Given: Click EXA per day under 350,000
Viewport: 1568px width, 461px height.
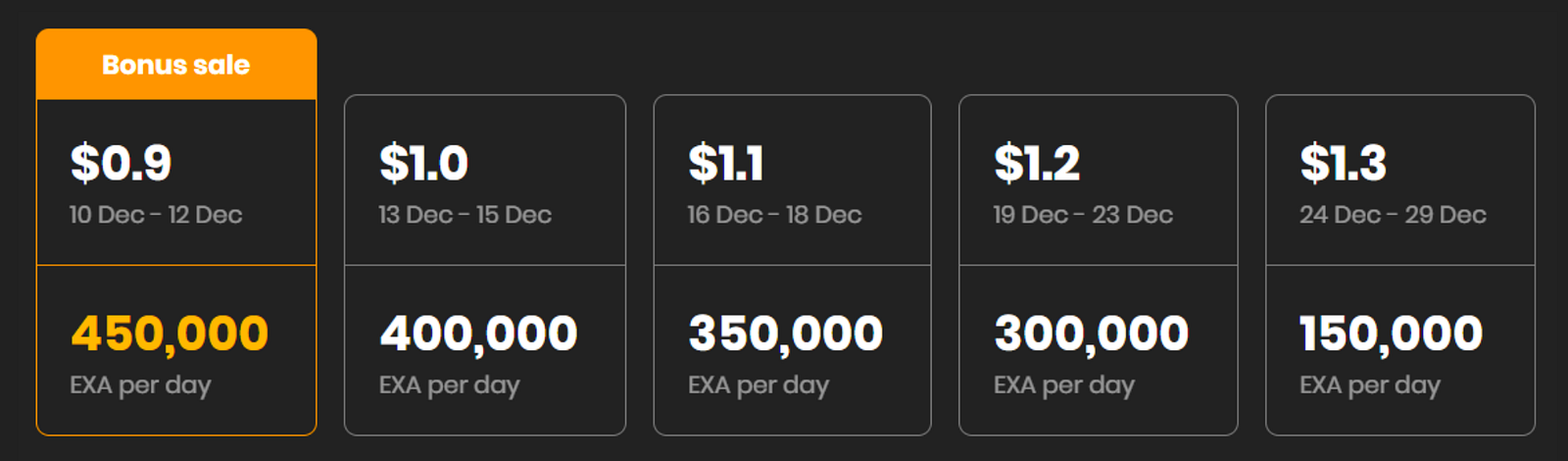Looking at the screenshot, I should [758, 385].
